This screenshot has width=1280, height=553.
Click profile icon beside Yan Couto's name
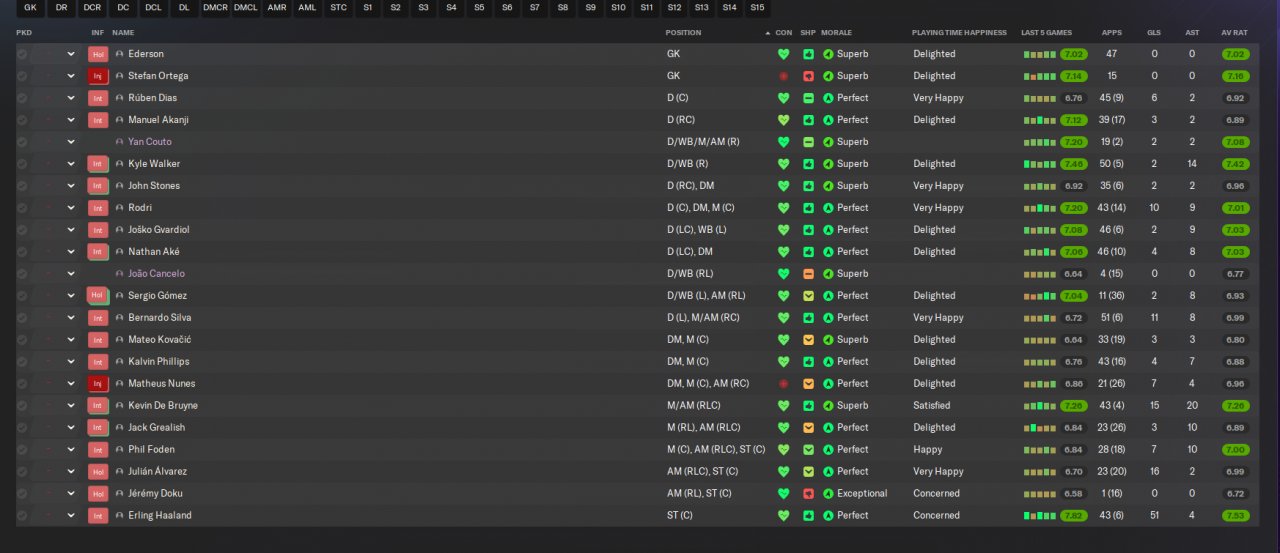[x=120, y=142]
